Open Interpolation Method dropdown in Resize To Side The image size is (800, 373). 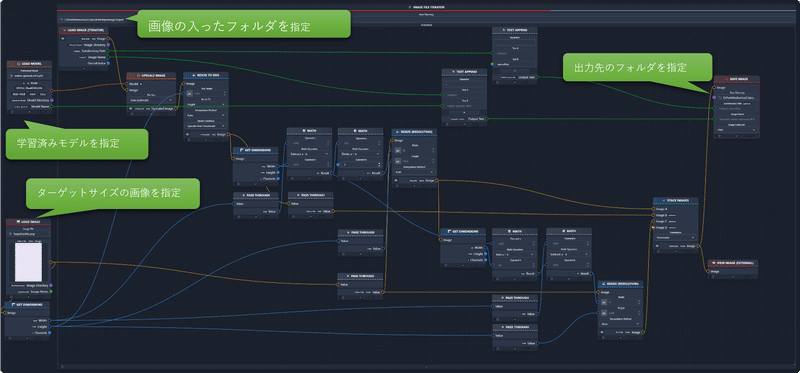coord(206,115)
